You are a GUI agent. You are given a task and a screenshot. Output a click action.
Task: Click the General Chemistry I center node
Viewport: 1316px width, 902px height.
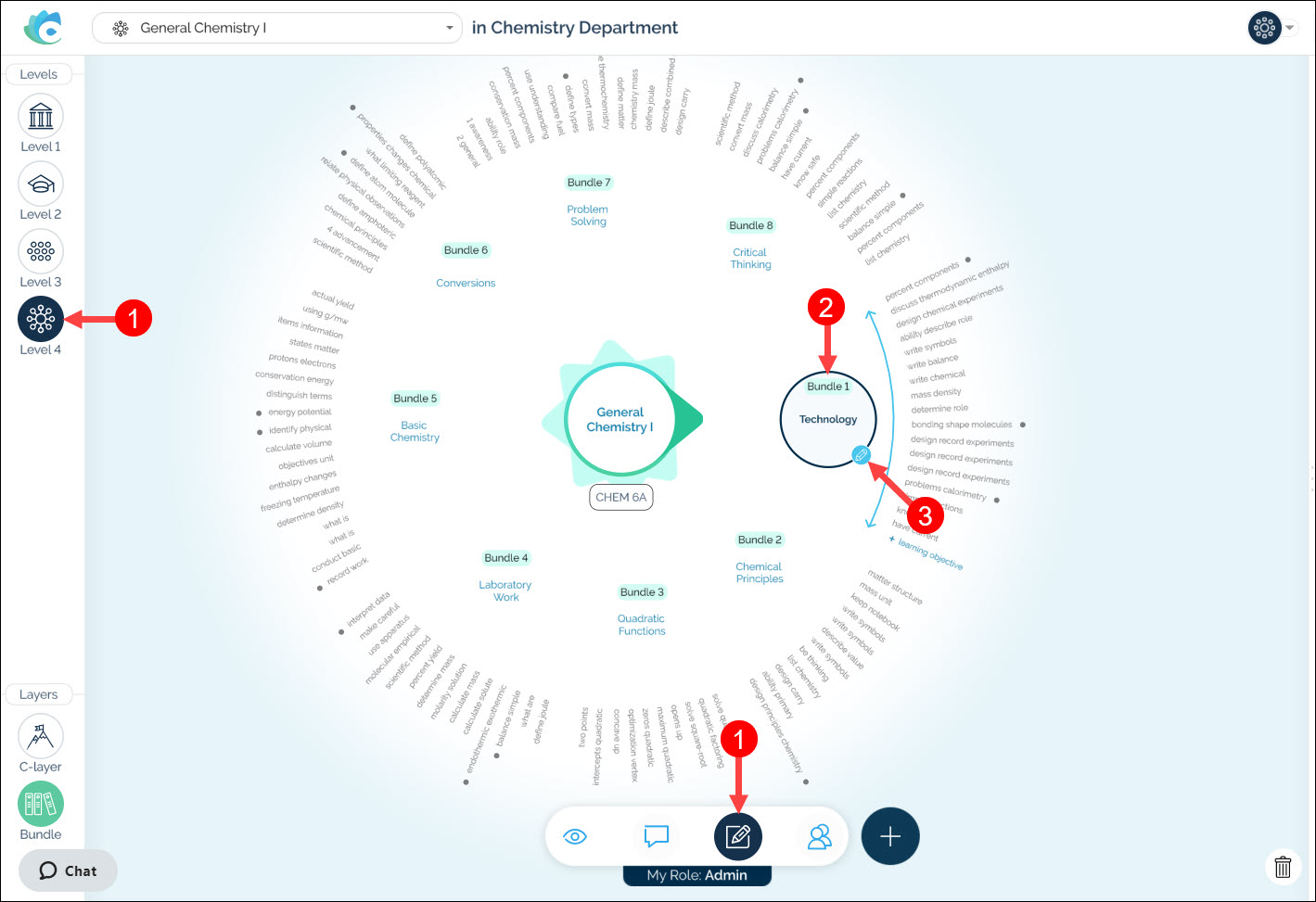tap(620, 420)
